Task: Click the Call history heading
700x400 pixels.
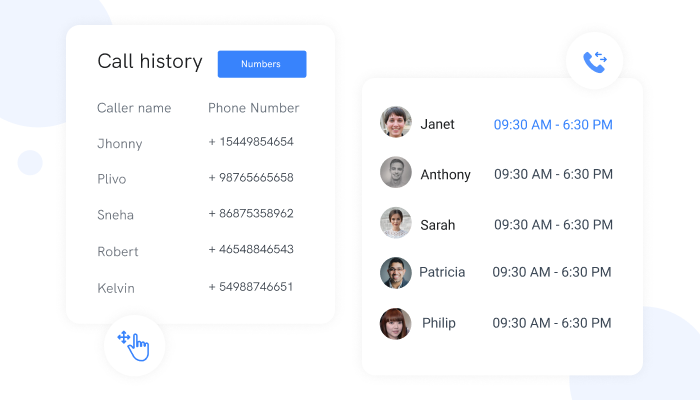Action: click(x=150, y=61)
